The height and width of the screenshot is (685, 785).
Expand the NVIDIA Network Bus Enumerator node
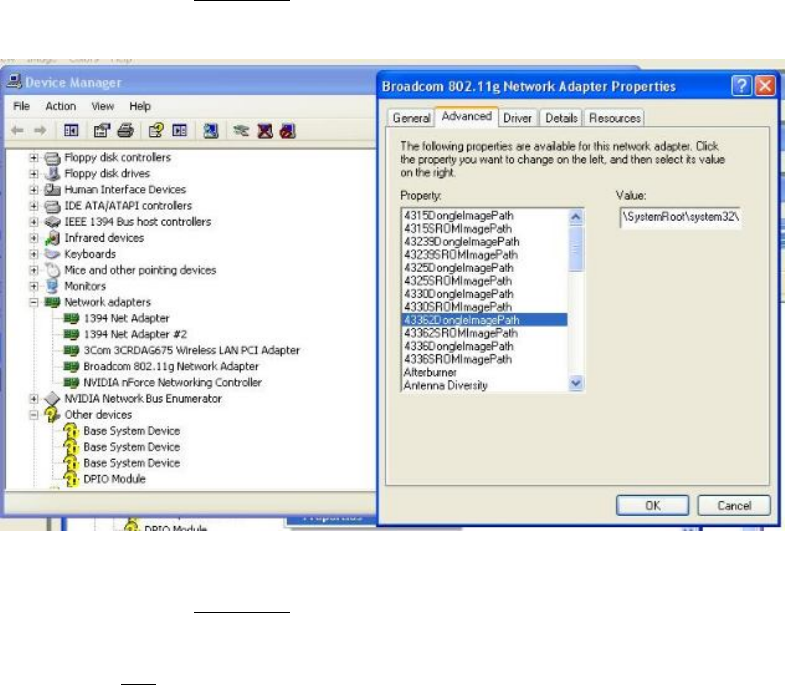coord(34,399)
